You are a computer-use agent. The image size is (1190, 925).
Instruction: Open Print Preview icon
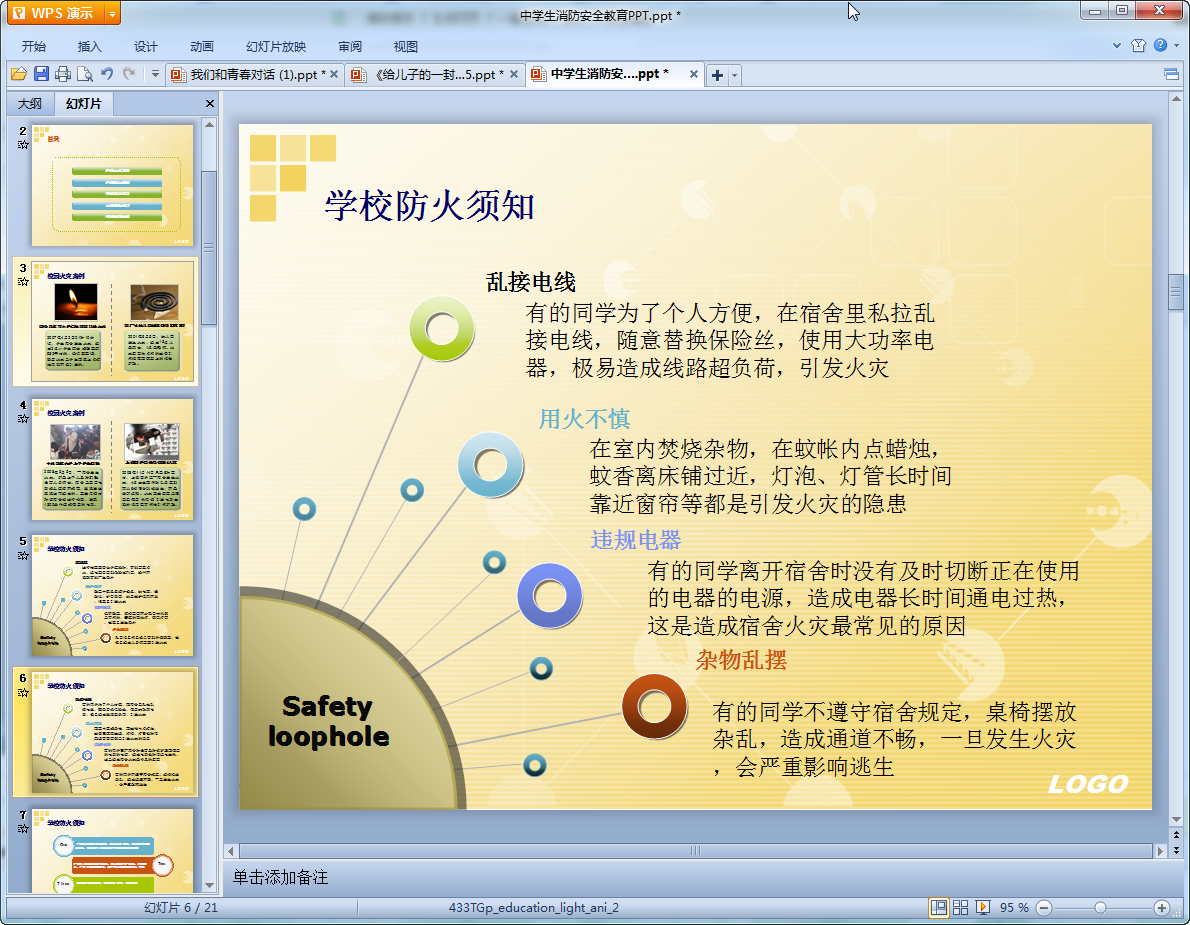(x=85, y=74)
